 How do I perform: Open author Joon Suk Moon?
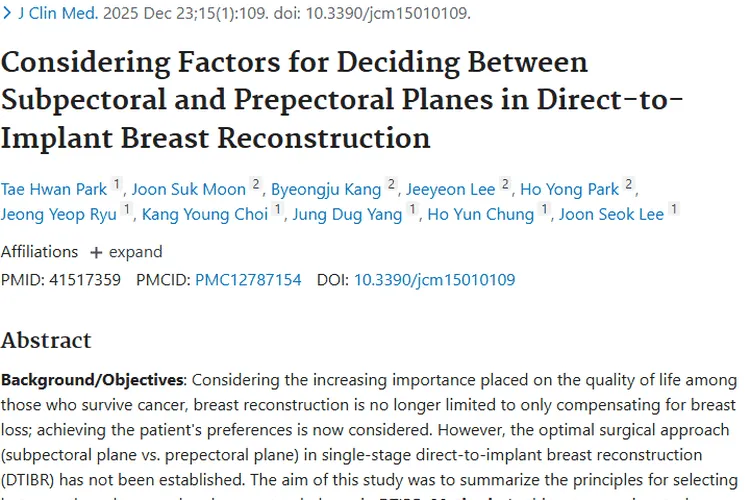pyautogui.click(x=189, y=187)
